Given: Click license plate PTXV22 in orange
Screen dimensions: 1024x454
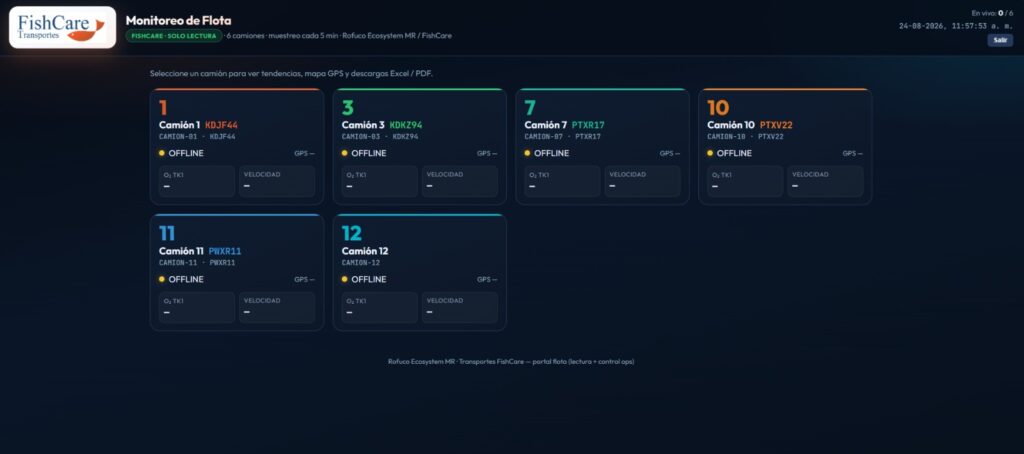Looking at the screenshot, I should click(x=776, y=125).
